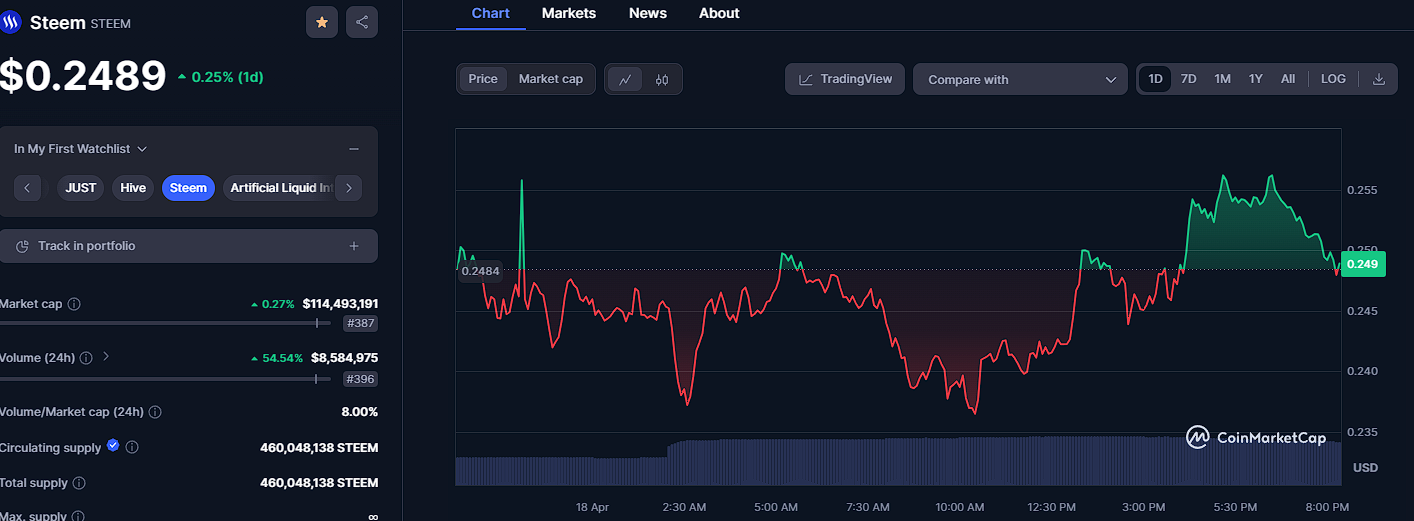Click the #396 volume rank badge
Screen dimensions: 1414x521
[x=360, y=379]
